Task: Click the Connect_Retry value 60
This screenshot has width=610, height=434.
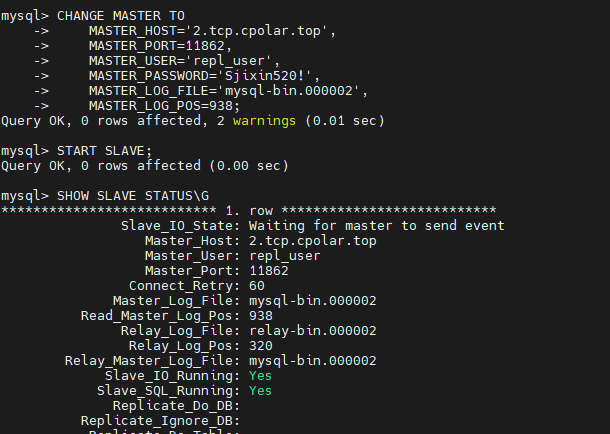Action: click(x=256, y=285)
